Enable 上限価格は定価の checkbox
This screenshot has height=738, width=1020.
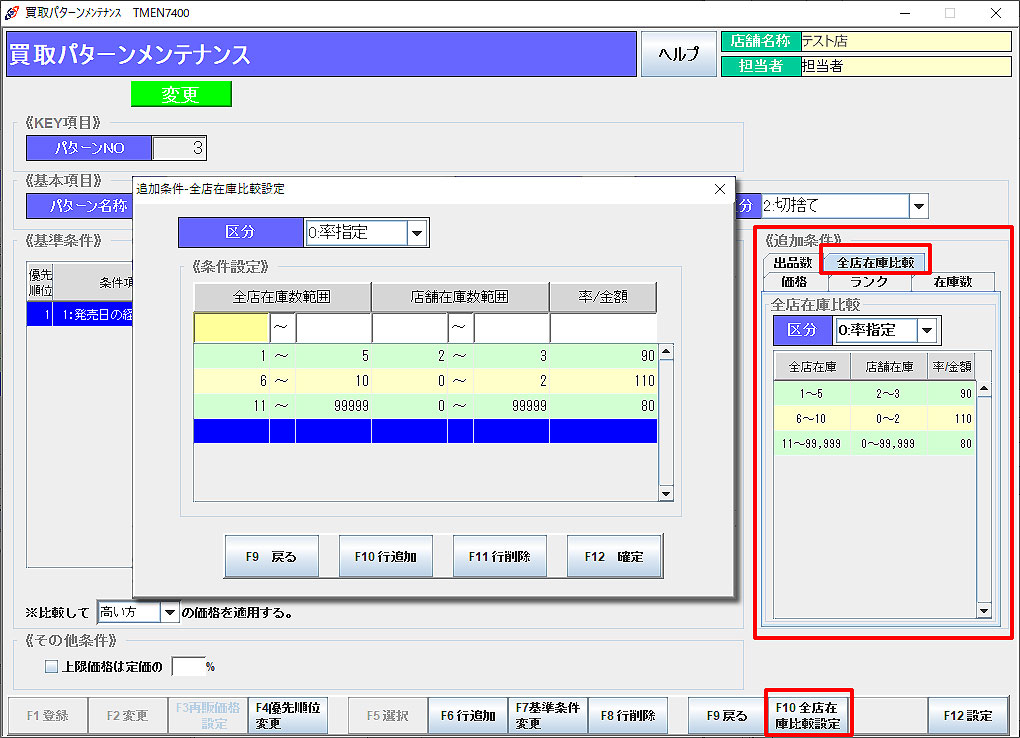(52, 666)
